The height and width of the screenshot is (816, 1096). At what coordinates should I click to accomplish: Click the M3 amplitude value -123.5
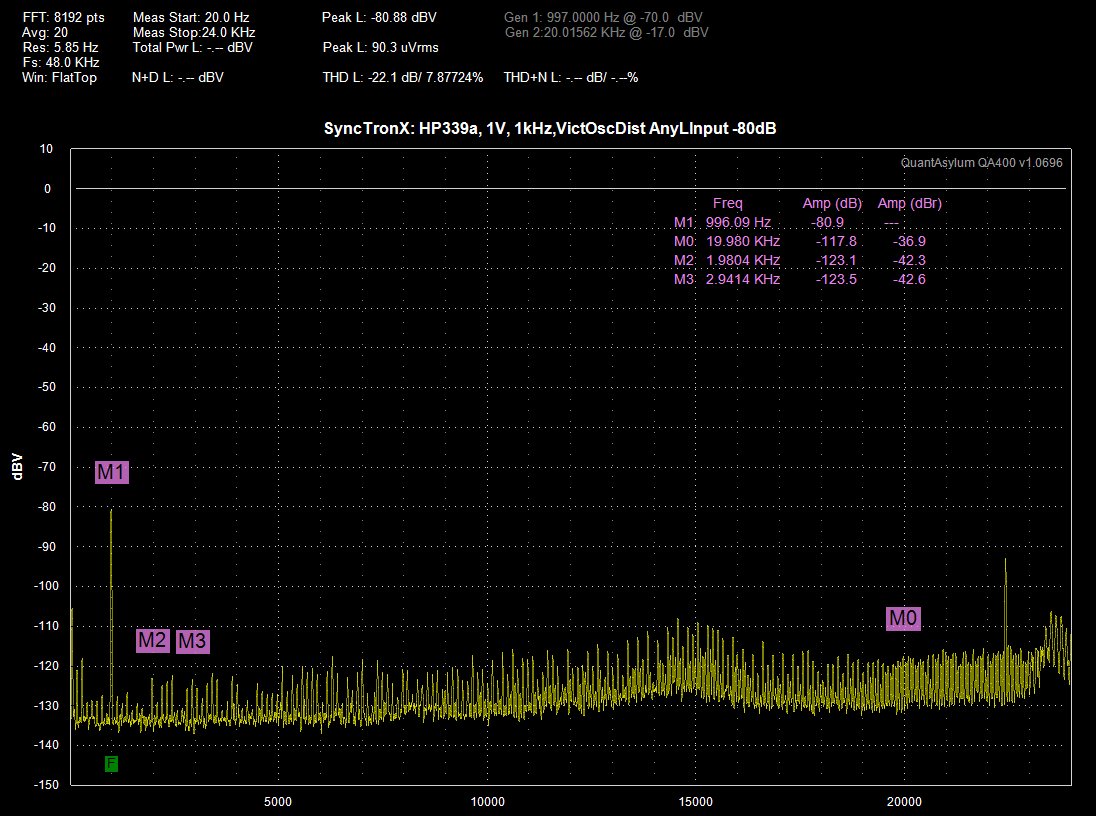[x=836, y=279]
